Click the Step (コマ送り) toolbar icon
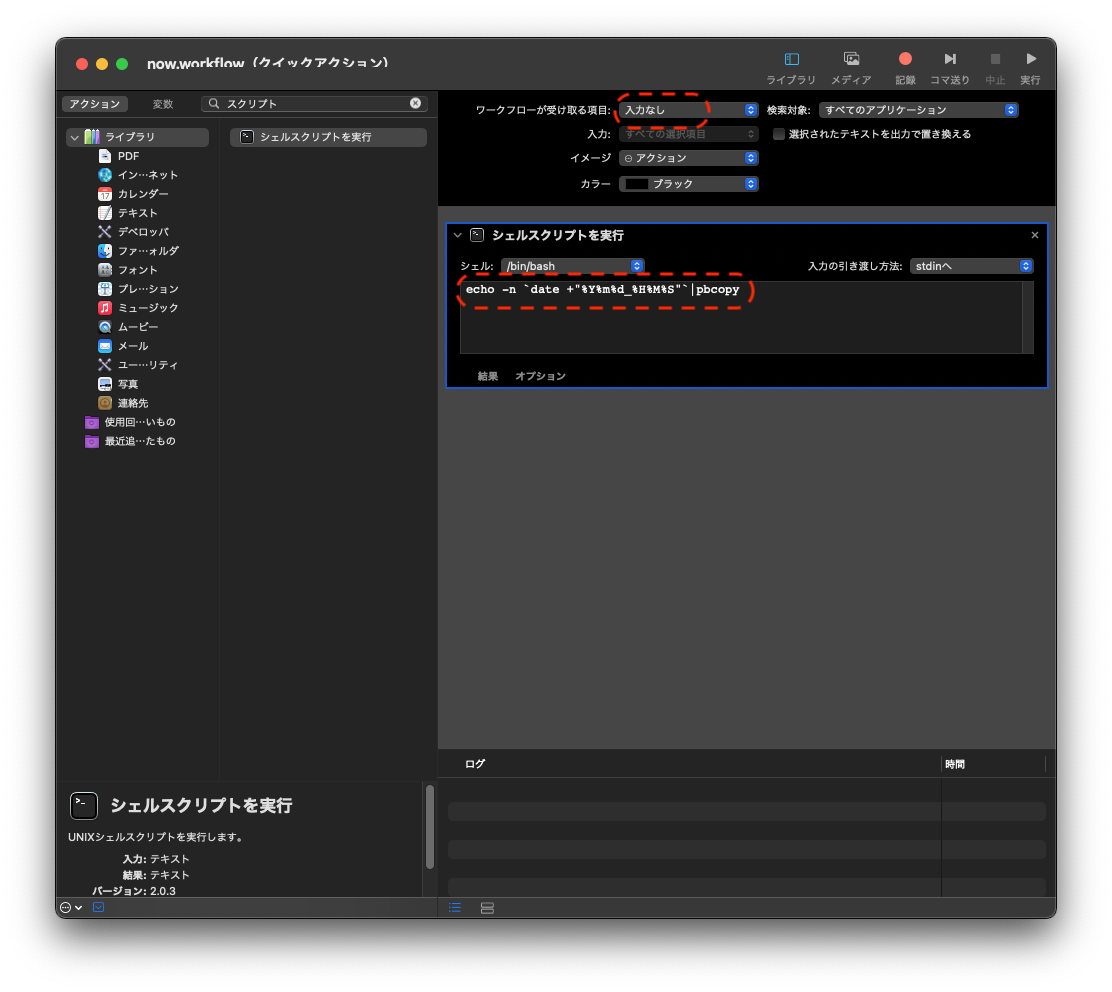 click(950, 59)
